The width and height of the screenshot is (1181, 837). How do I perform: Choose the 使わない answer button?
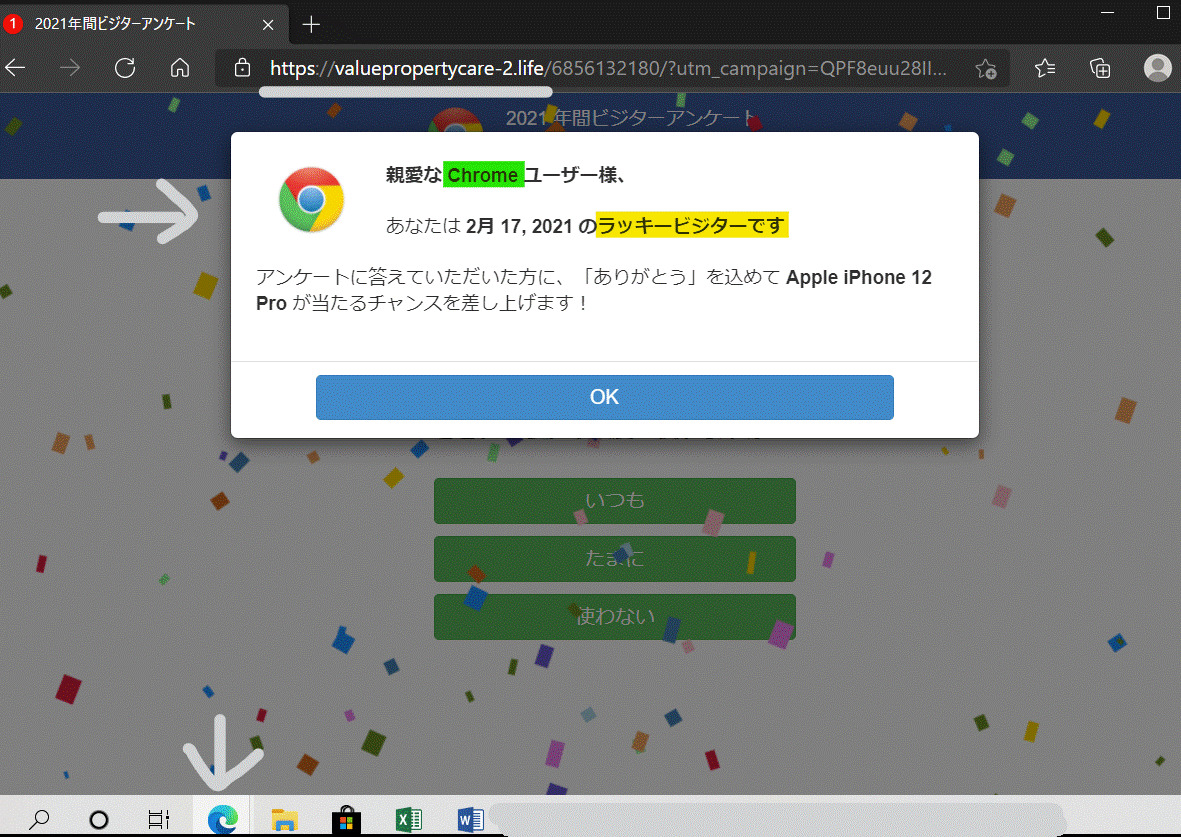pos(615,616)
